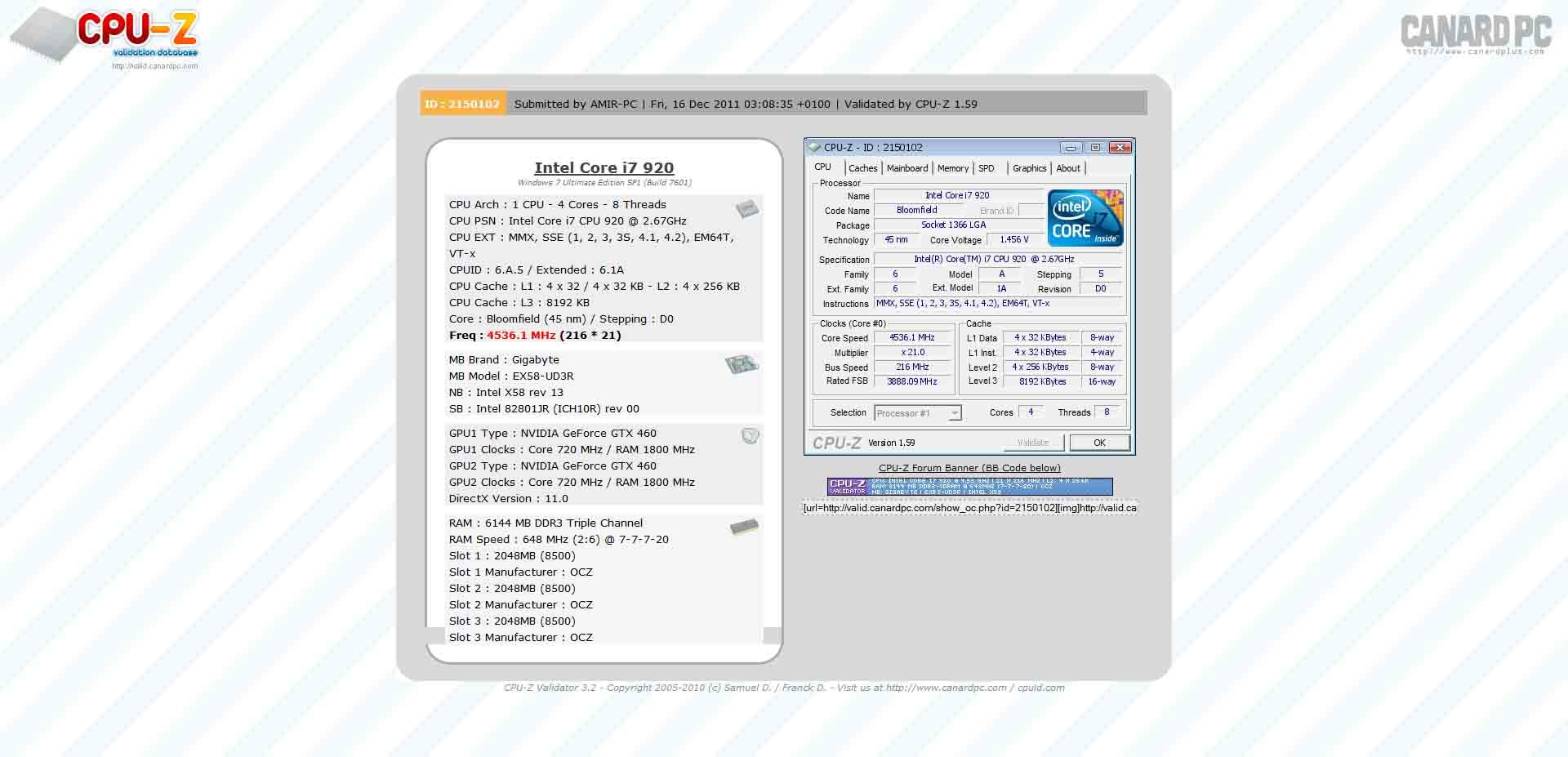Click the CPU-Z window title bar icon

[x=814, y=148]
